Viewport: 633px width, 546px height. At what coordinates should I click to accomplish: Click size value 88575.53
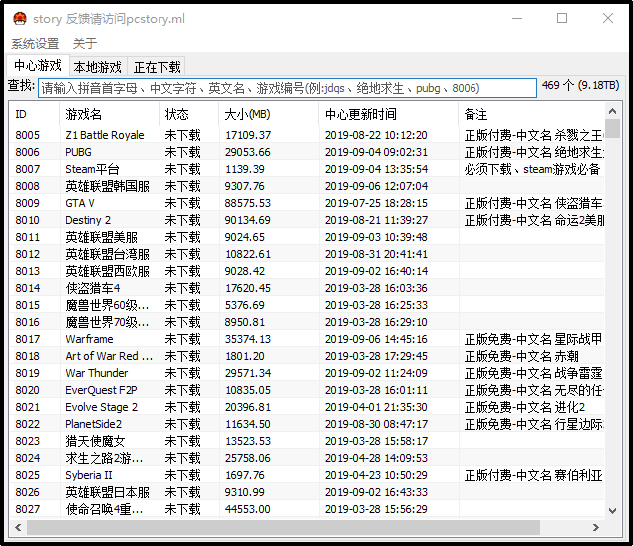[x=247, y=203]
